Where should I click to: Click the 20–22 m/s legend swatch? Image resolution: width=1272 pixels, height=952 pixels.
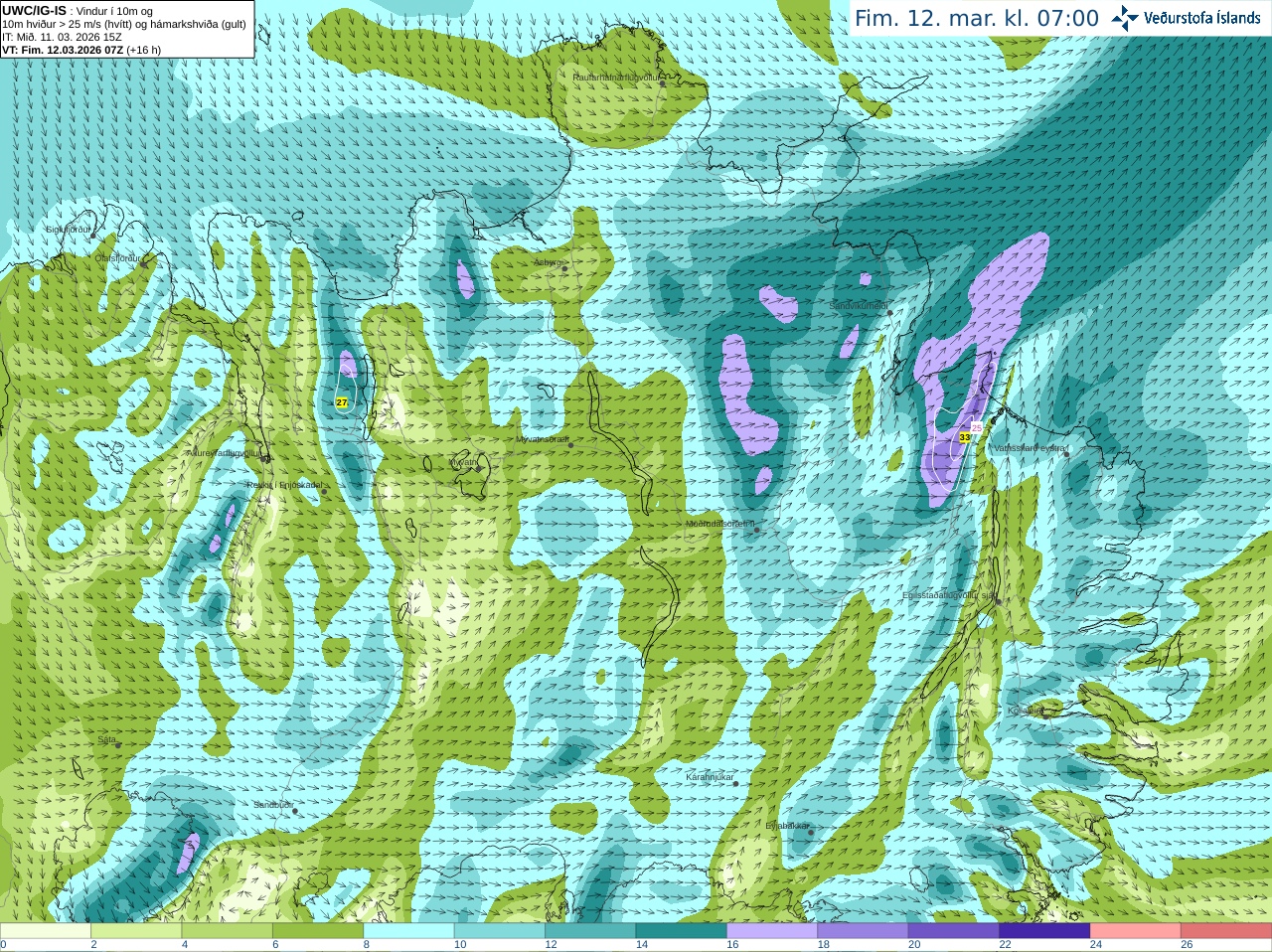pyautogui.click(x=954, y=931)
